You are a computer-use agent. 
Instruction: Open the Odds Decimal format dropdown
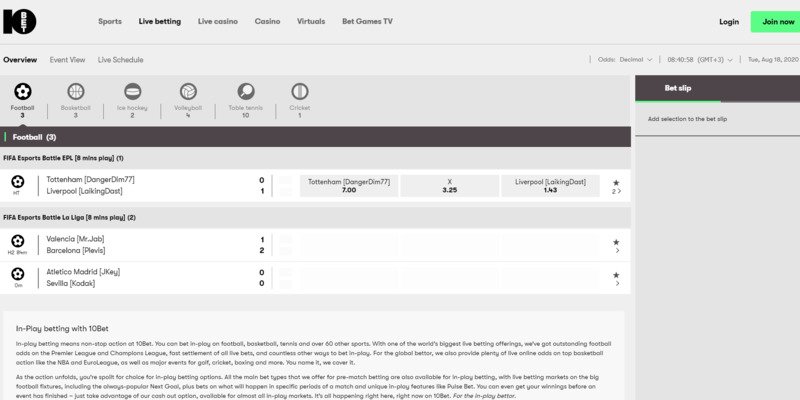[x=625, y=60]
